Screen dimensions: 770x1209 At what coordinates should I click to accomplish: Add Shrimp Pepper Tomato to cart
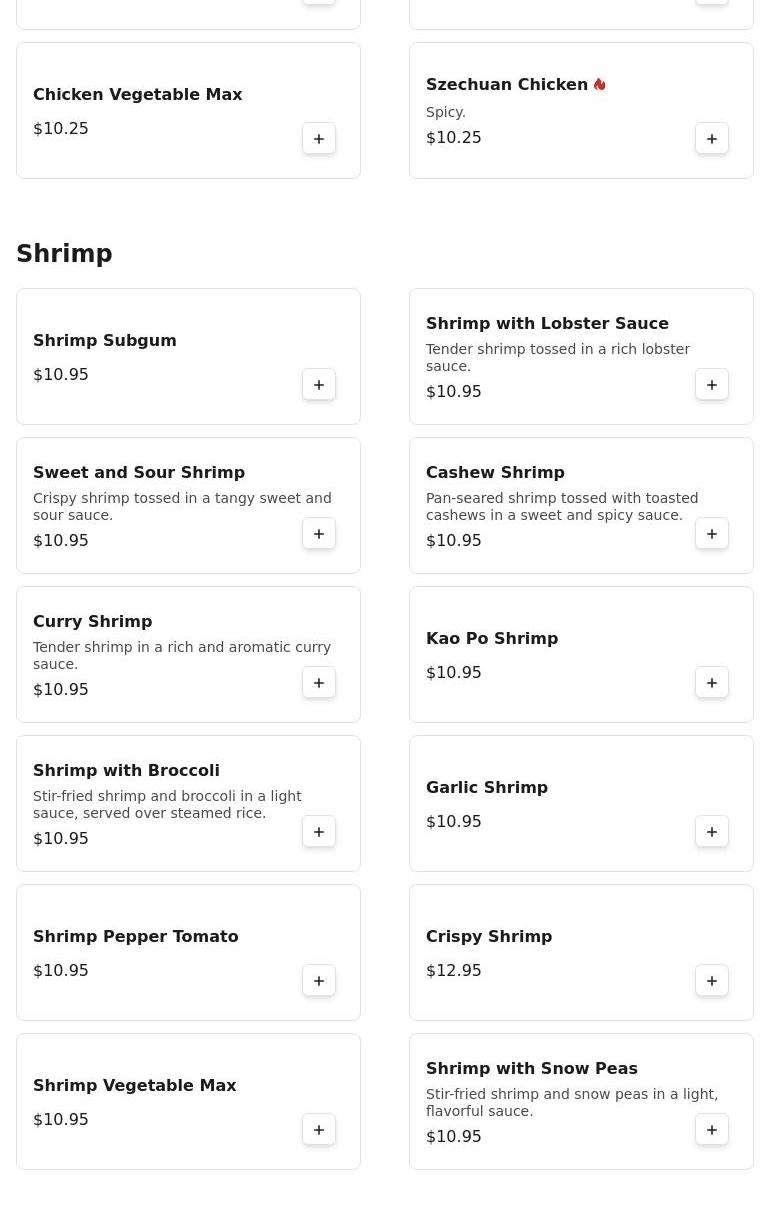[x=319, y=981]
